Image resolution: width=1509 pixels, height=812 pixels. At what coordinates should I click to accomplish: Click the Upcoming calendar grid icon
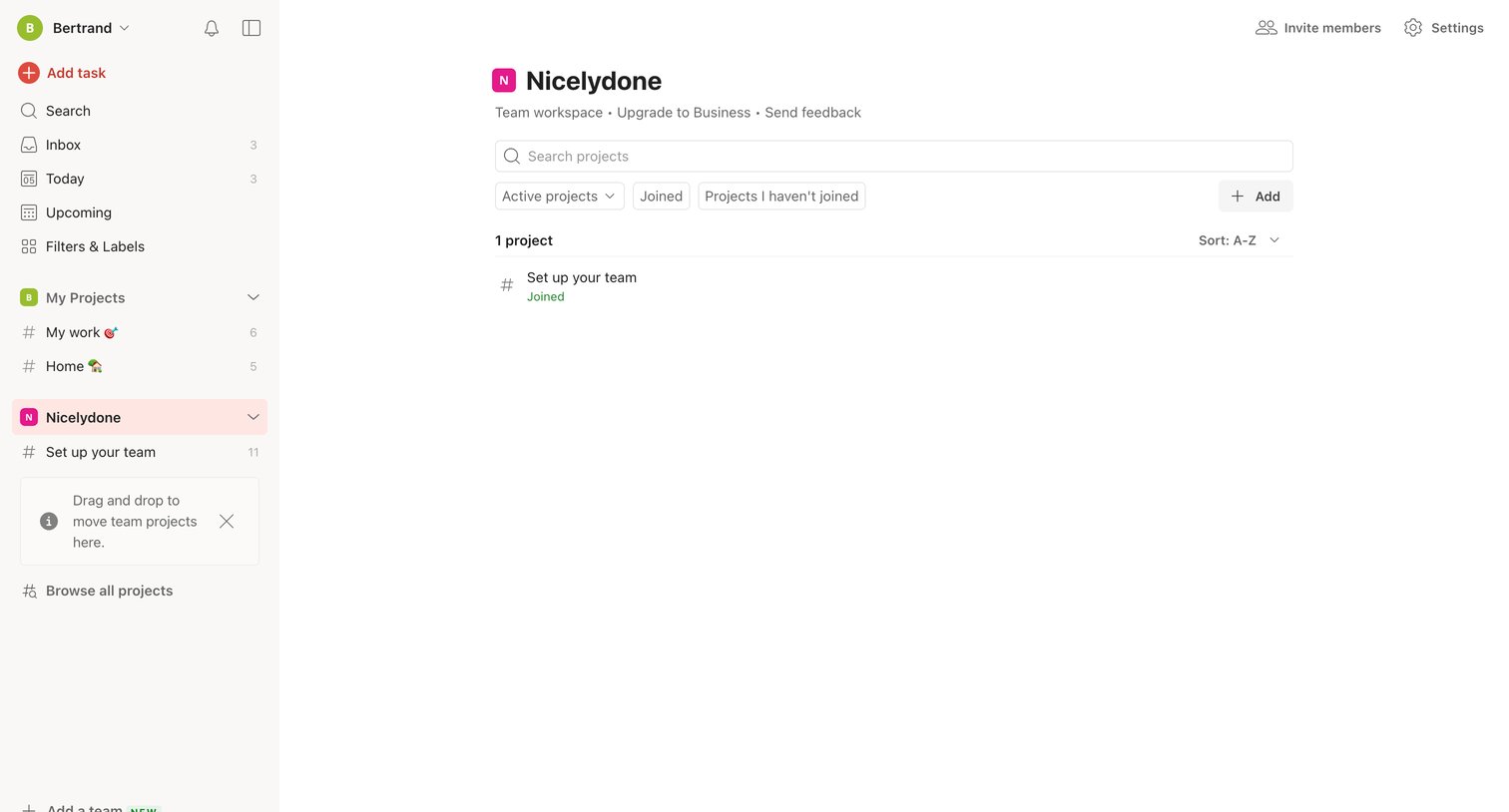29,212
